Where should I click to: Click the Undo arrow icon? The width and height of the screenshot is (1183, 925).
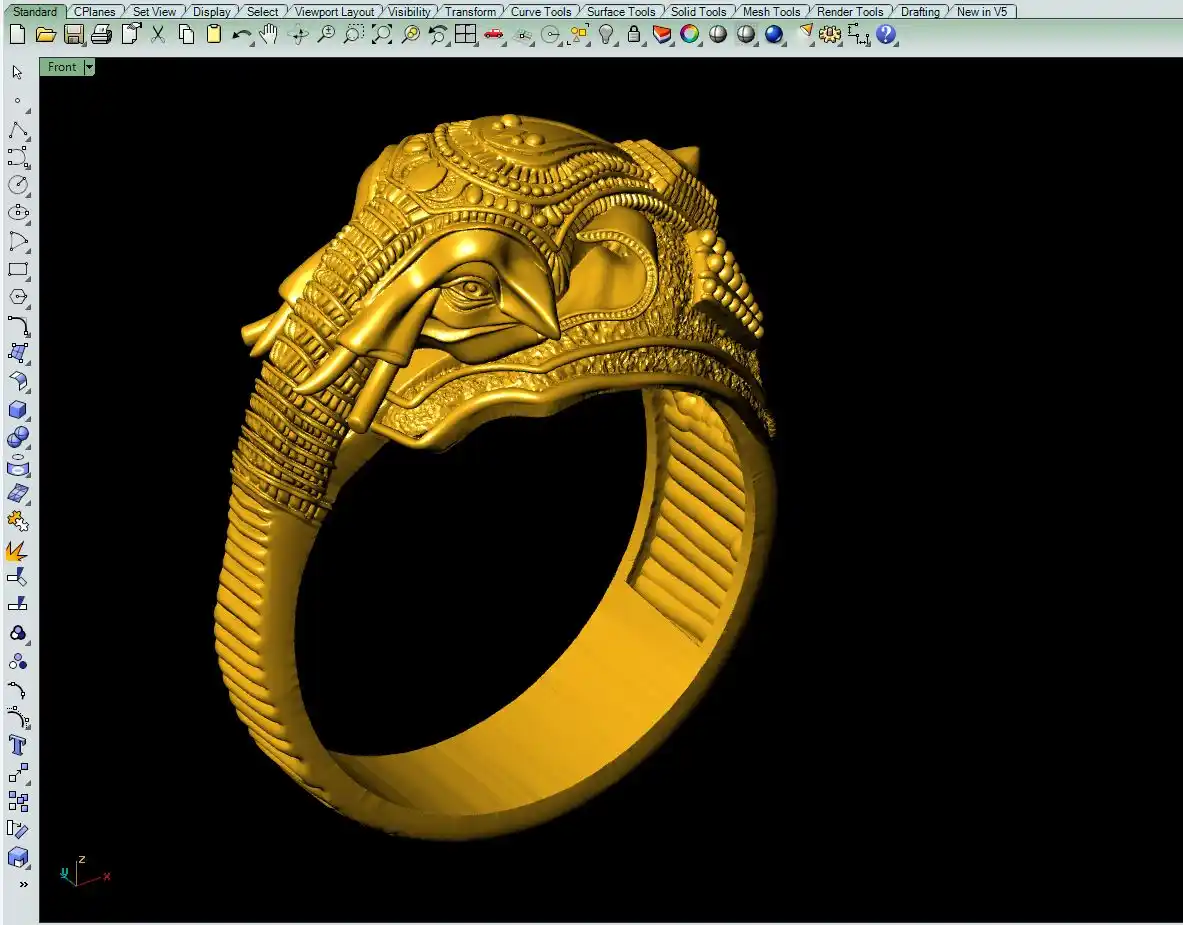[241, 35]
